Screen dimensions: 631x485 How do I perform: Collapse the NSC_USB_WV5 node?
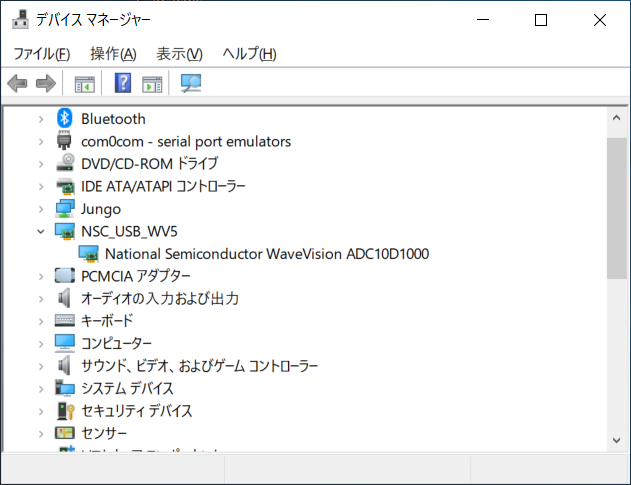(x=41, y=232)
